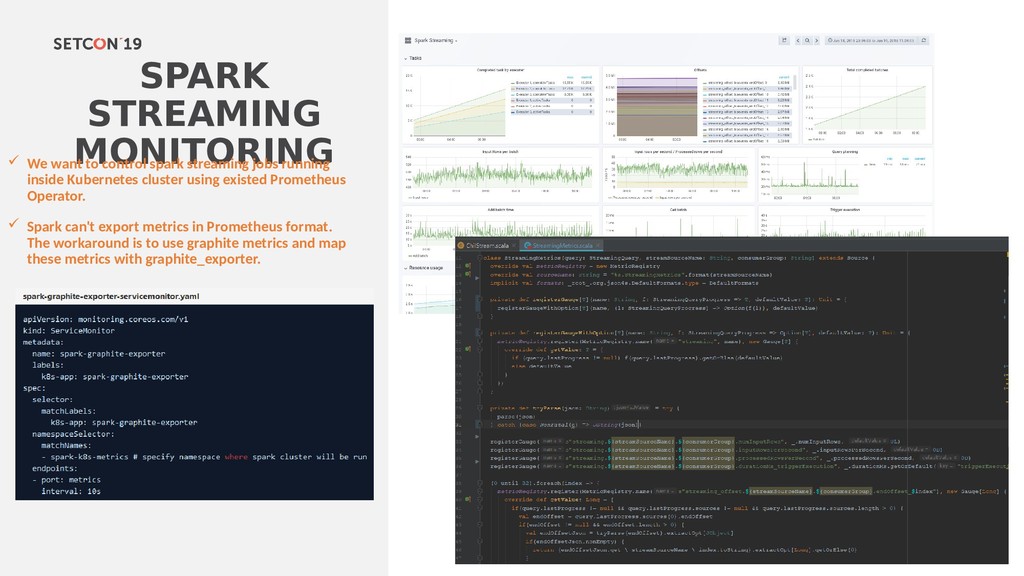Click the Trigger execution panel title
Viewport: 1024px width, 576px height.
click(845, 210)
